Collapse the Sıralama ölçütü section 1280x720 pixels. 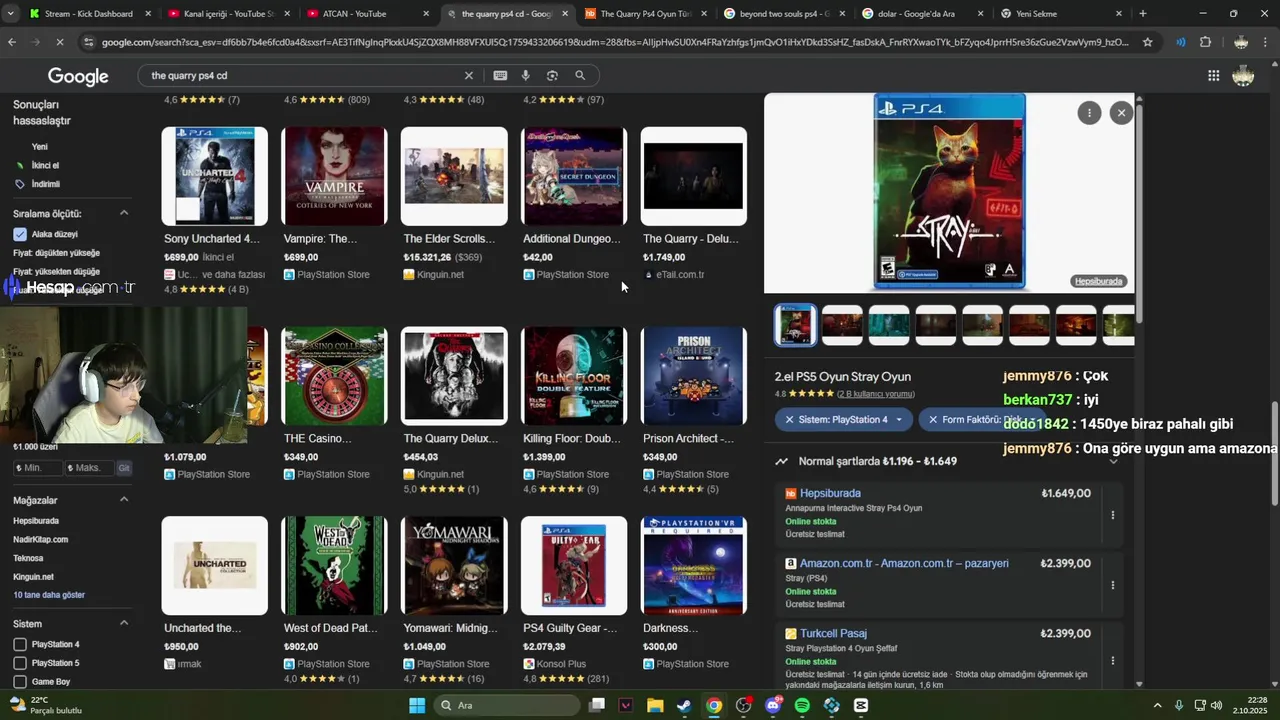click(x=124, y=213)
